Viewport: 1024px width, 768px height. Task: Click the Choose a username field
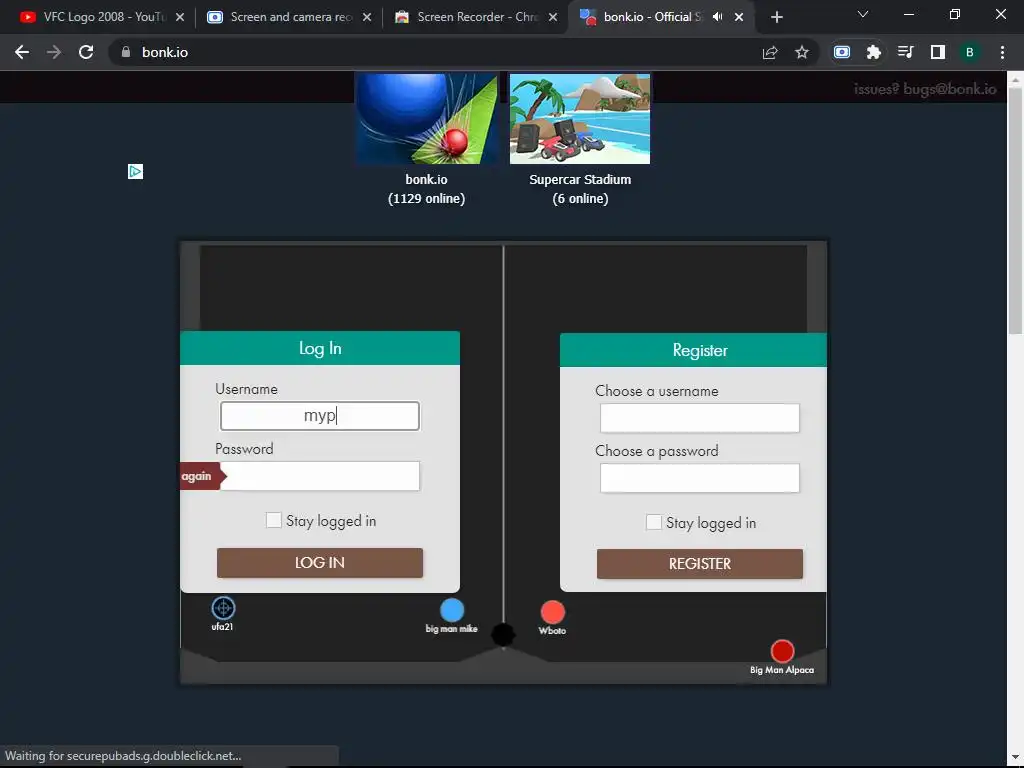click(699, 418)
